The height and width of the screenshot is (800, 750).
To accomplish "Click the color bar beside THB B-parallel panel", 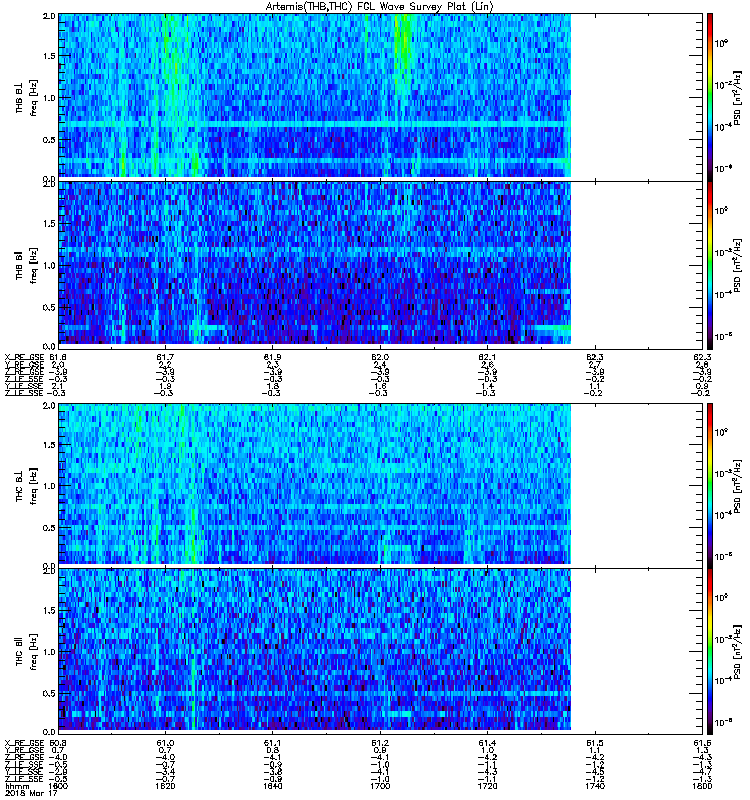I will click(710, 265).
